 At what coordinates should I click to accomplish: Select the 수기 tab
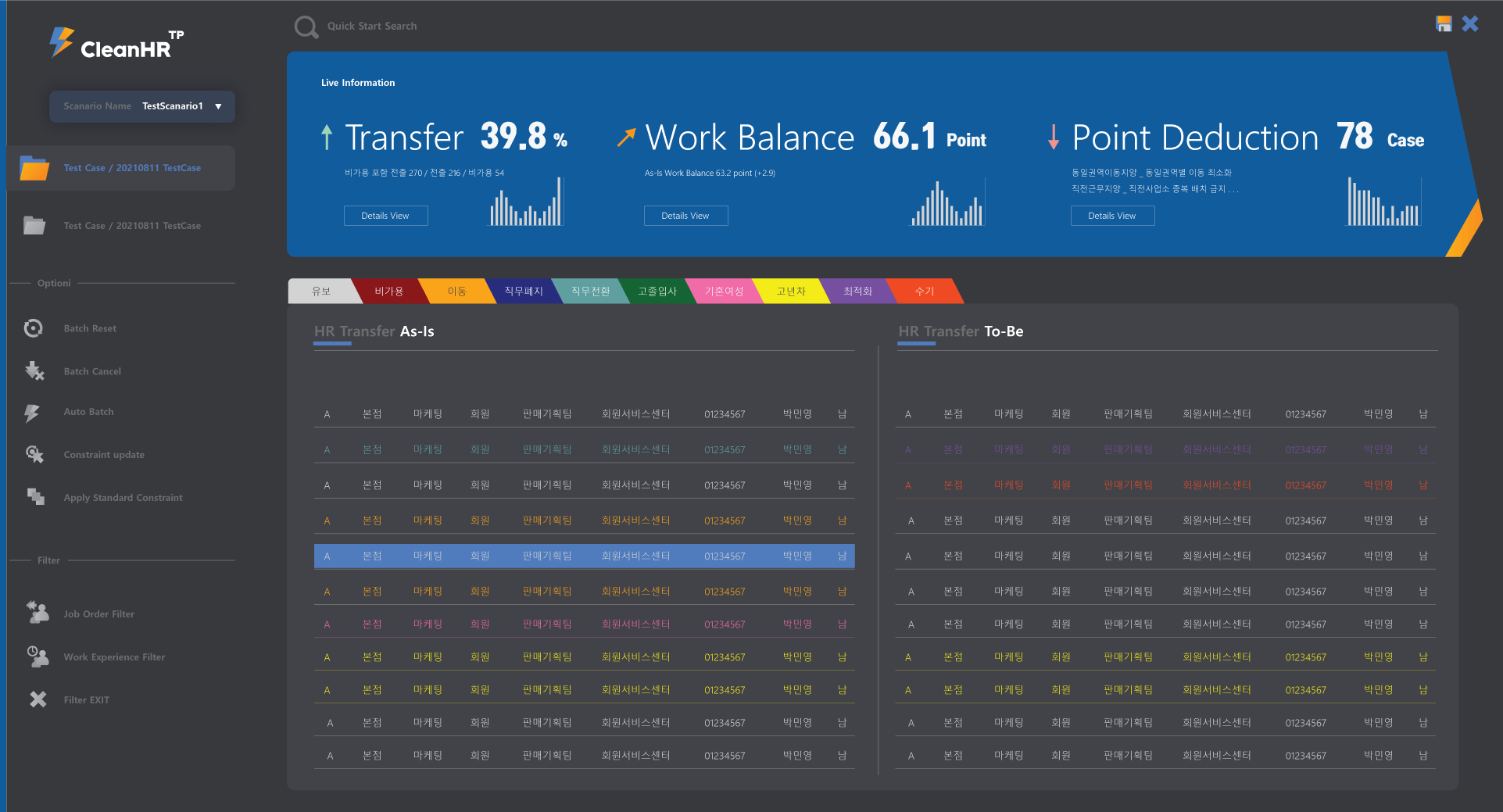(925, 291)
